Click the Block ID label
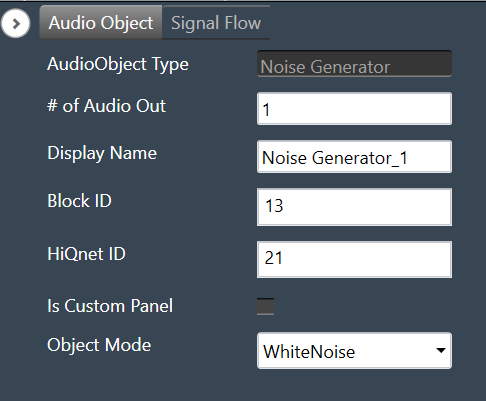The width and height of the screenshot is (486, 401). click(79, 201)
